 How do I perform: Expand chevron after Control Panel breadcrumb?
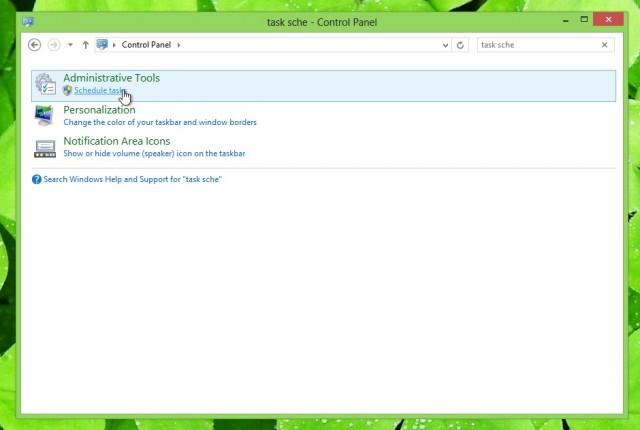tap(179, 45)
